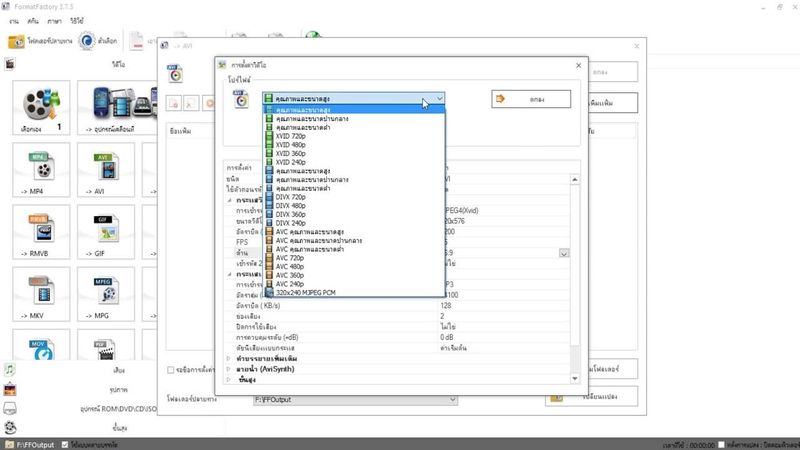Click the faded red document toolbar icon
Viewport: 800px width, 450px height.
(x=136, y=41)
